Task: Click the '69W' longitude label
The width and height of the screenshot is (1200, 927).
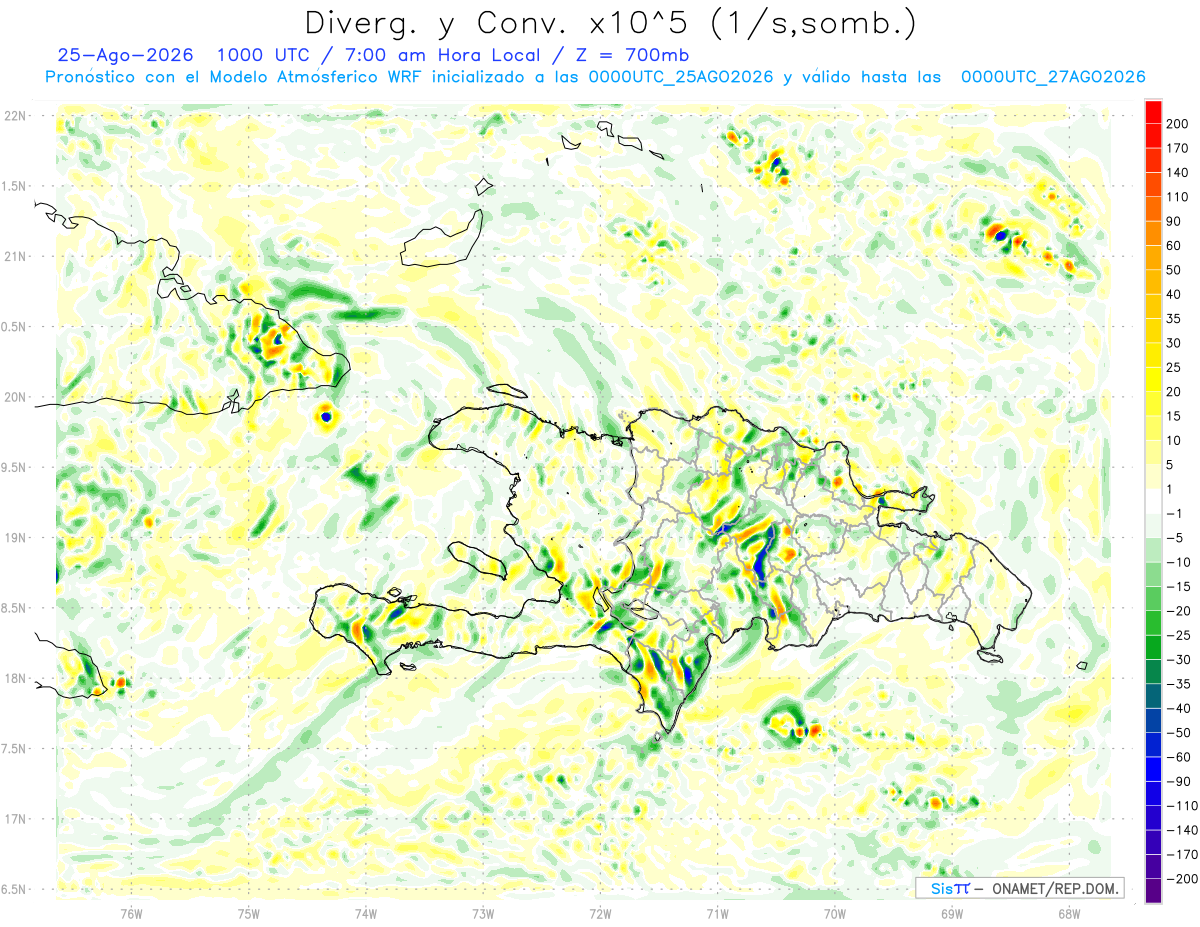Action: pos(952,913)
